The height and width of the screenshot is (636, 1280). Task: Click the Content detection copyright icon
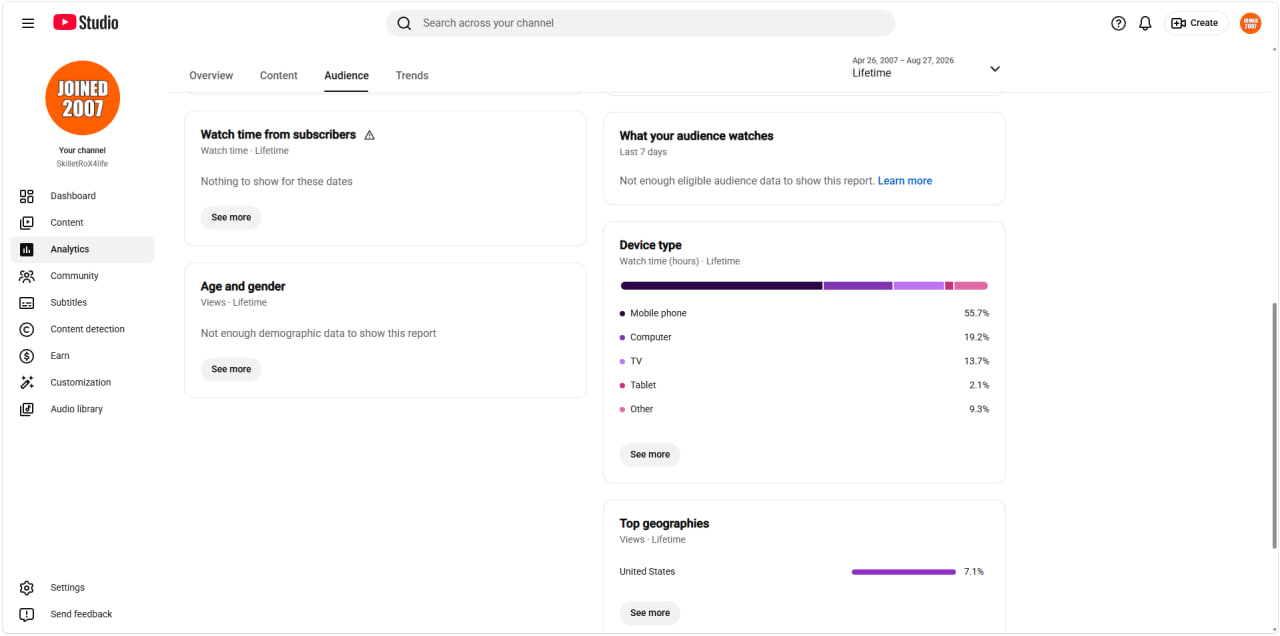click(x=27, y=329)
